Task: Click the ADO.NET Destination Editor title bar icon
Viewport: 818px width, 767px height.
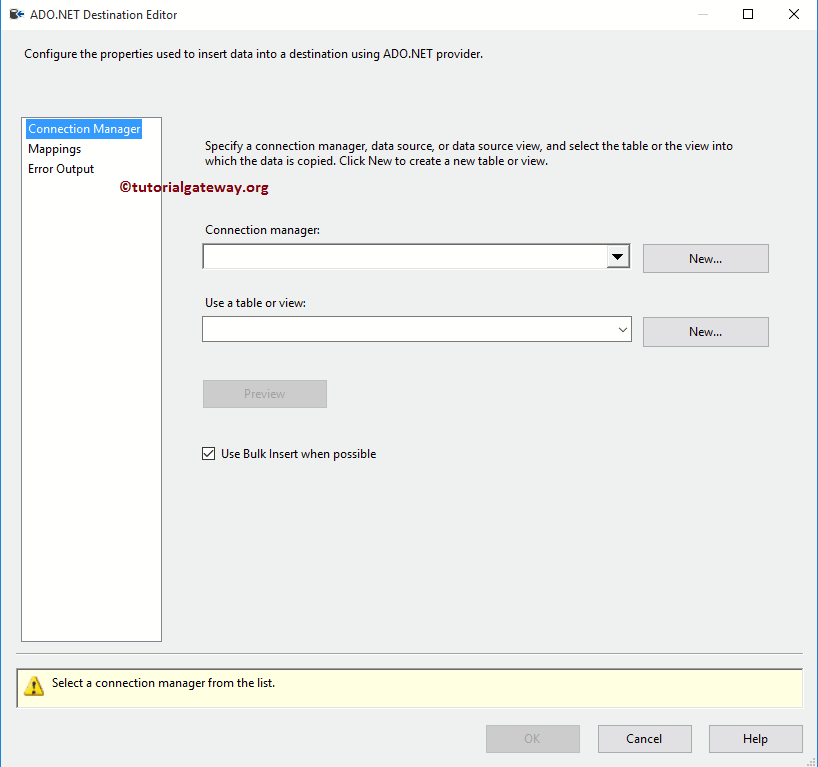Action: [x=16, y=14]
